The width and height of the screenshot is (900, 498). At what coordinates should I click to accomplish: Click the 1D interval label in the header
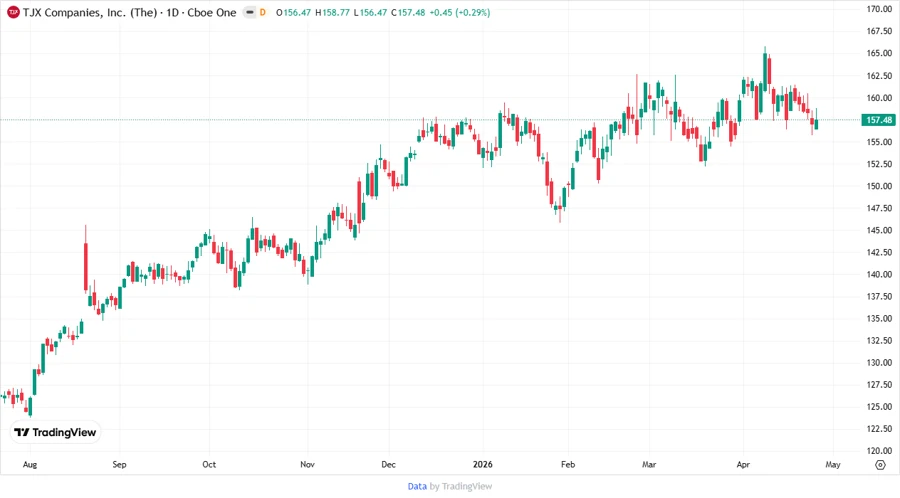point(173,12)
